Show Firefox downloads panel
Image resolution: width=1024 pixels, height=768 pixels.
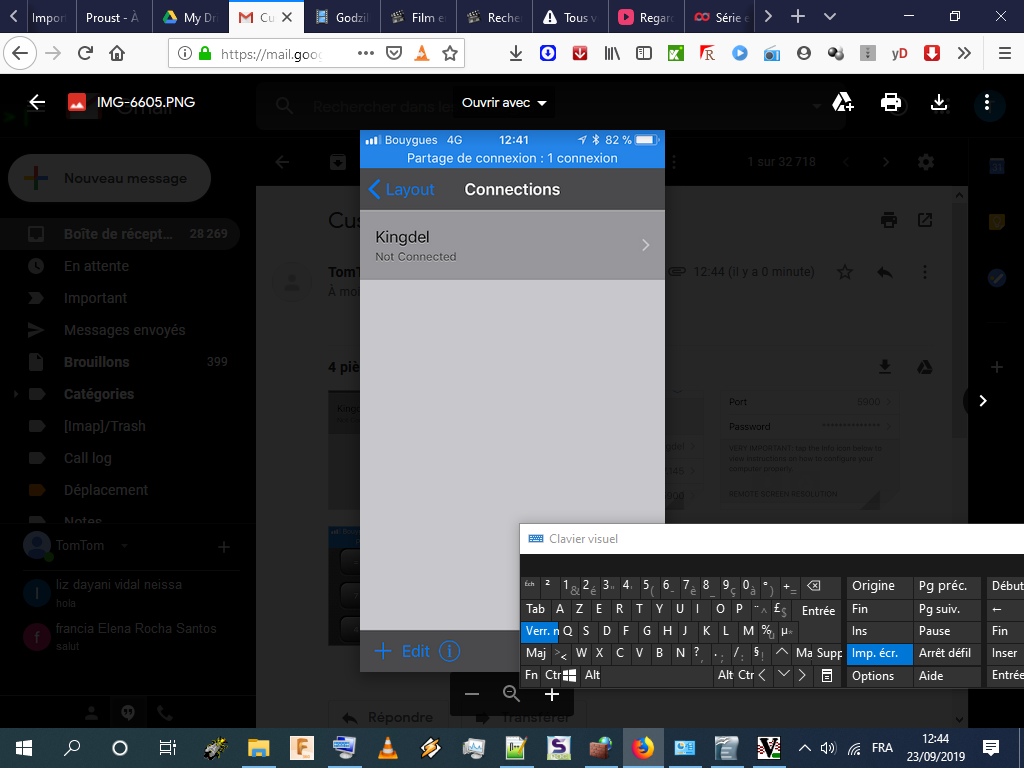516,54
